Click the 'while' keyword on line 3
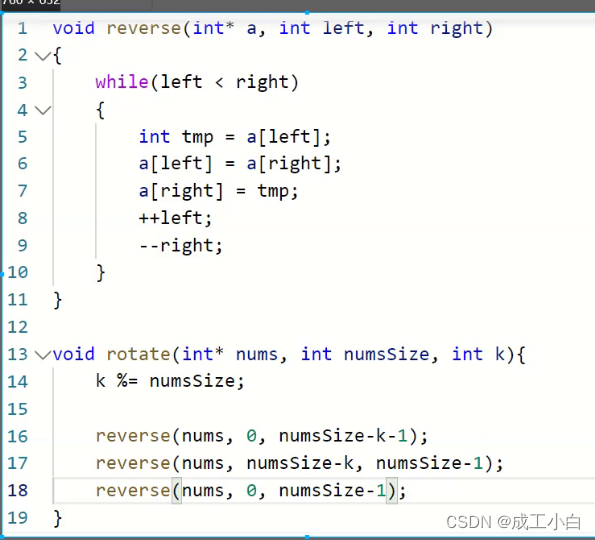 point(122,82)
